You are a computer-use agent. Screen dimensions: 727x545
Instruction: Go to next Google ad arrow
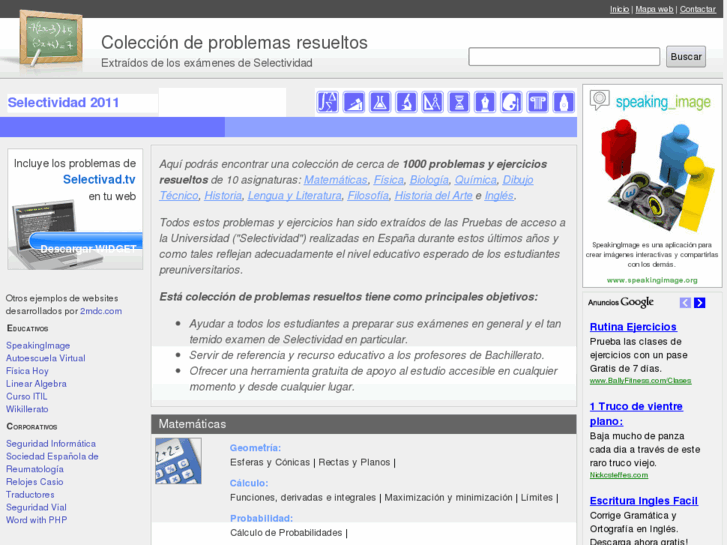point(700,303)
